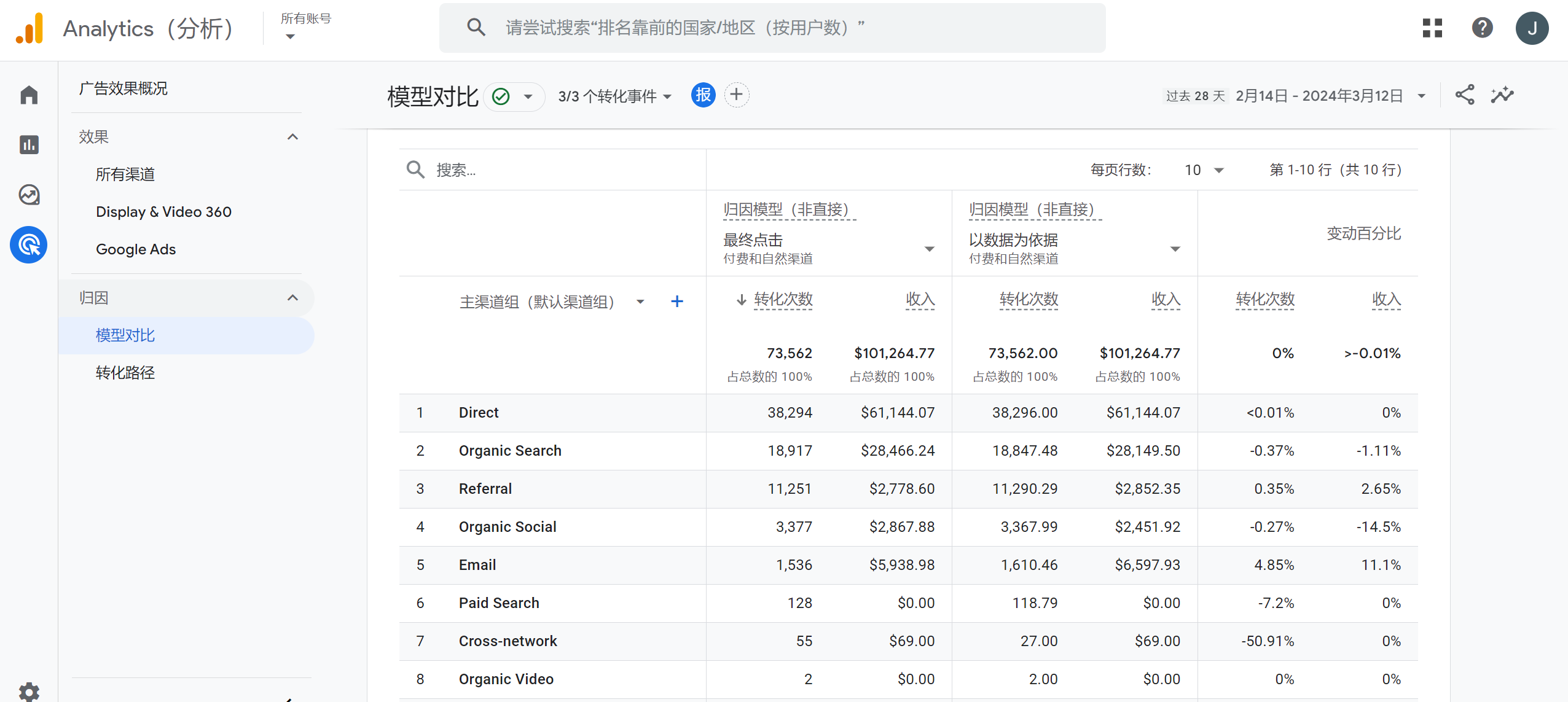1568x702 pixels.
Task: Open Google Ads navigation item
Action: pos(136,249)
